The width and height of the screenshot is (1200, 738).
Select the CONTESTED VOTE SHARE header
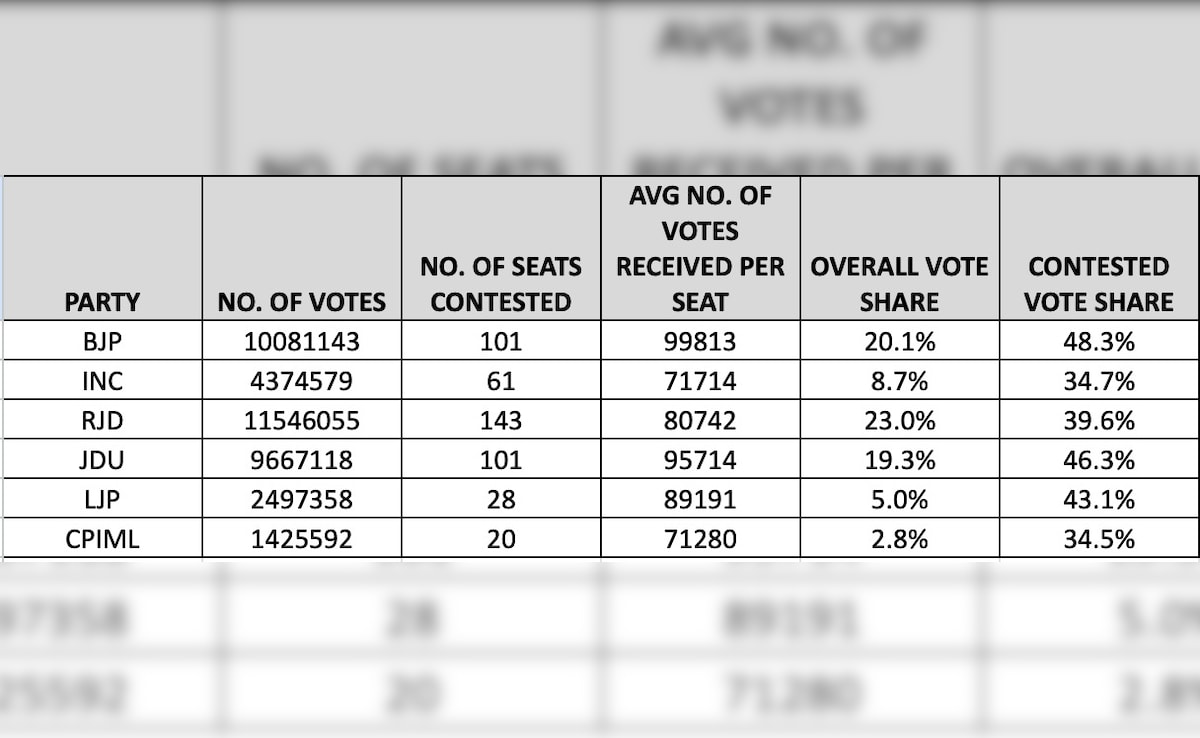1098,284
